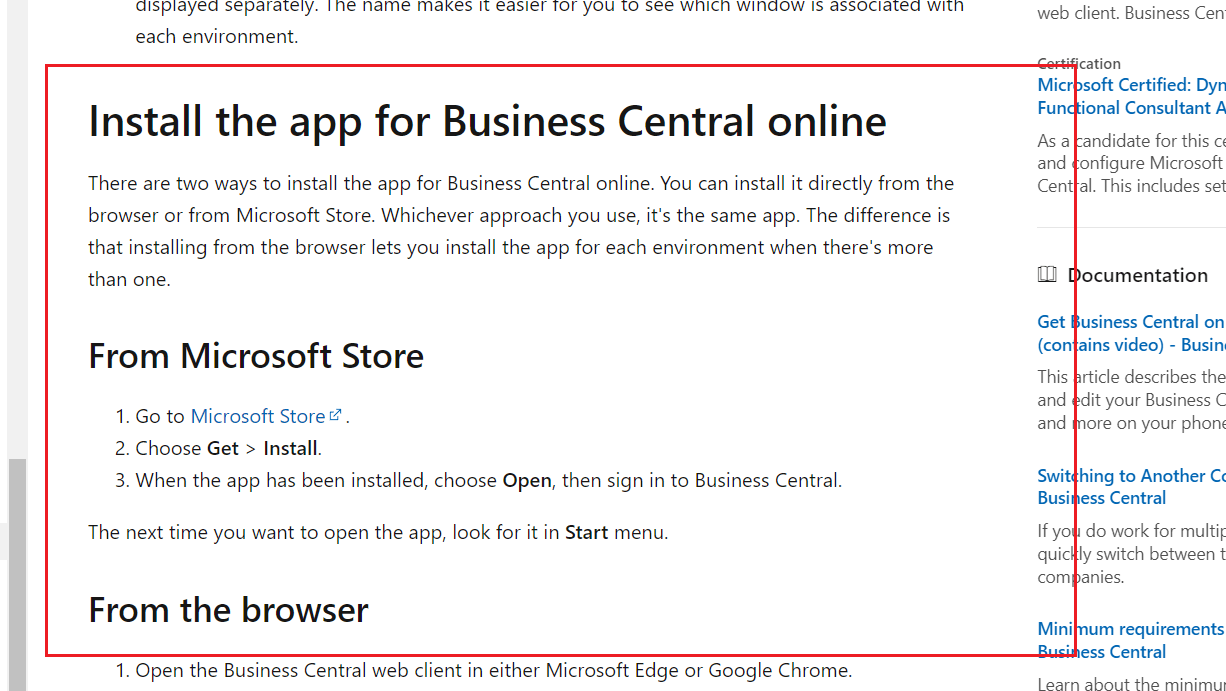Viewport: 1226px width, 691px height.
Task: Open the Microsoft Store link in step one
Action: (258, 416)
